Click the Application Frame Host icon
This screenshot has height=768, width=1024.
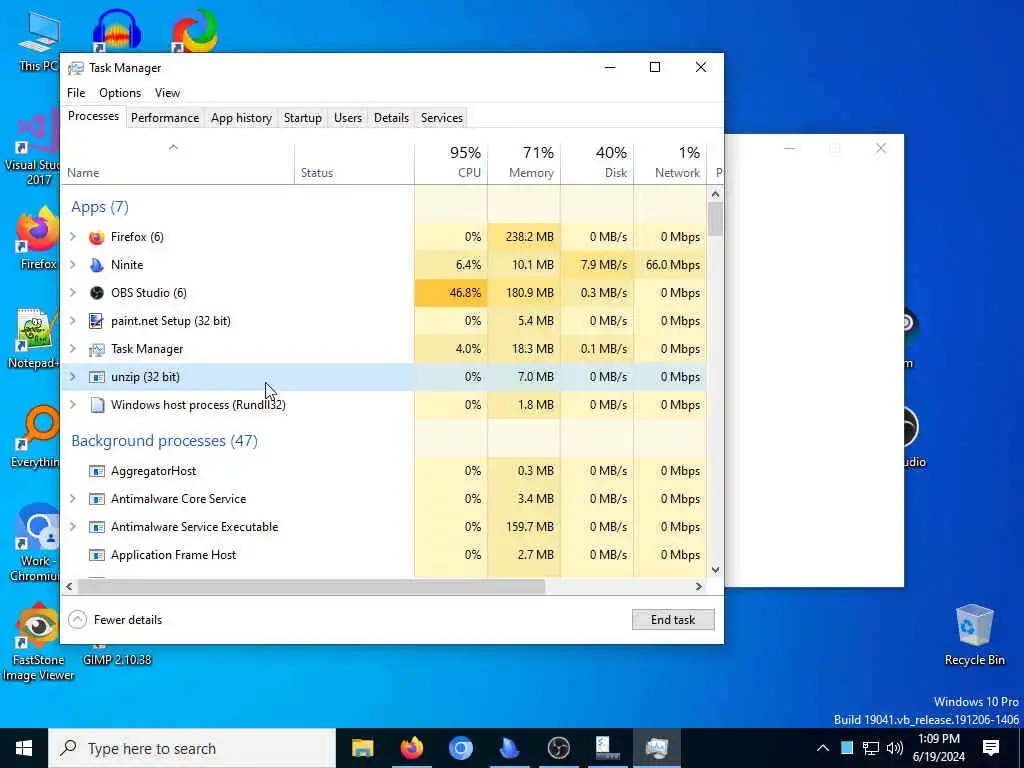(97, 555)
